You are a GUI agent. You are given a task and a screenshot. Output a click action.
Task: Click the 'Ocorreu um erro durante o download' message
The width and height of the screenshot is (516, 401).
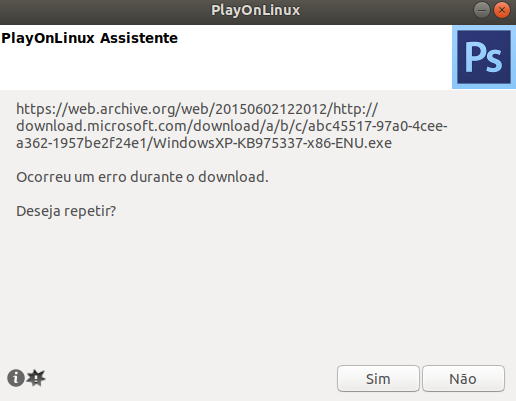point(142,177)
